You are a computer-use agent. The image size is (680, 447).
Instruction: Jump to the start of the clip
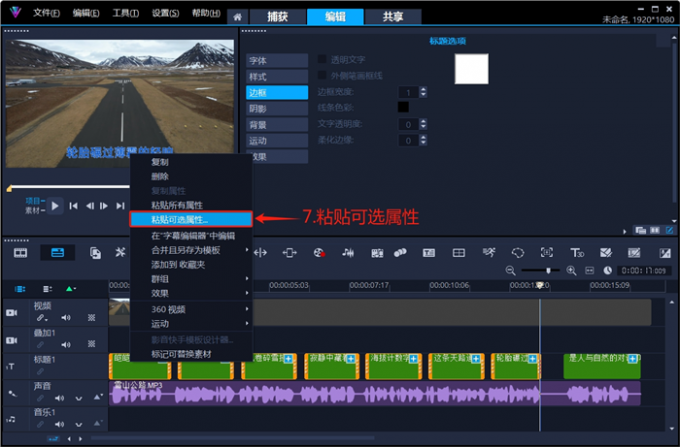coord(74,206)
